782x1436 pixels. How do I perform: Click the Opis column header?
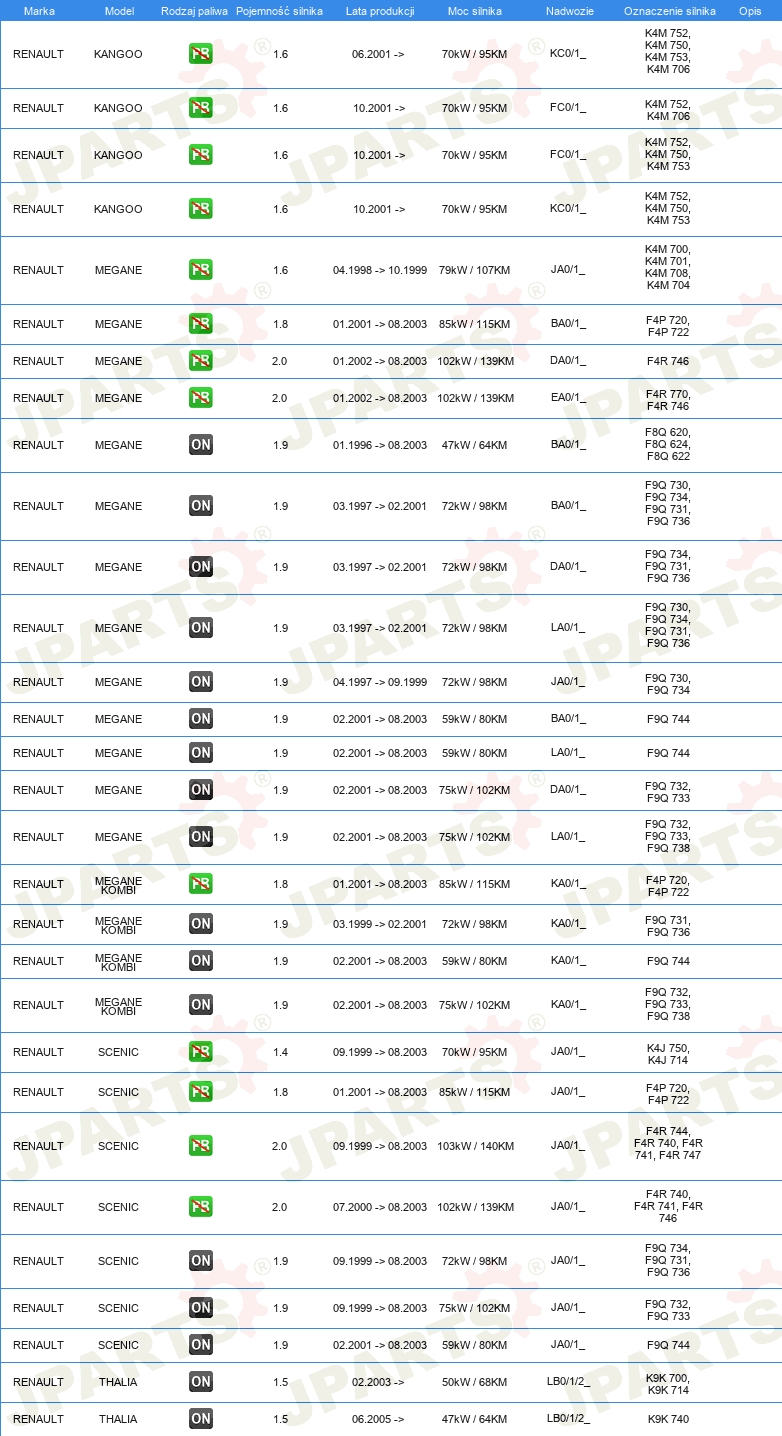(x=749, y=11)
